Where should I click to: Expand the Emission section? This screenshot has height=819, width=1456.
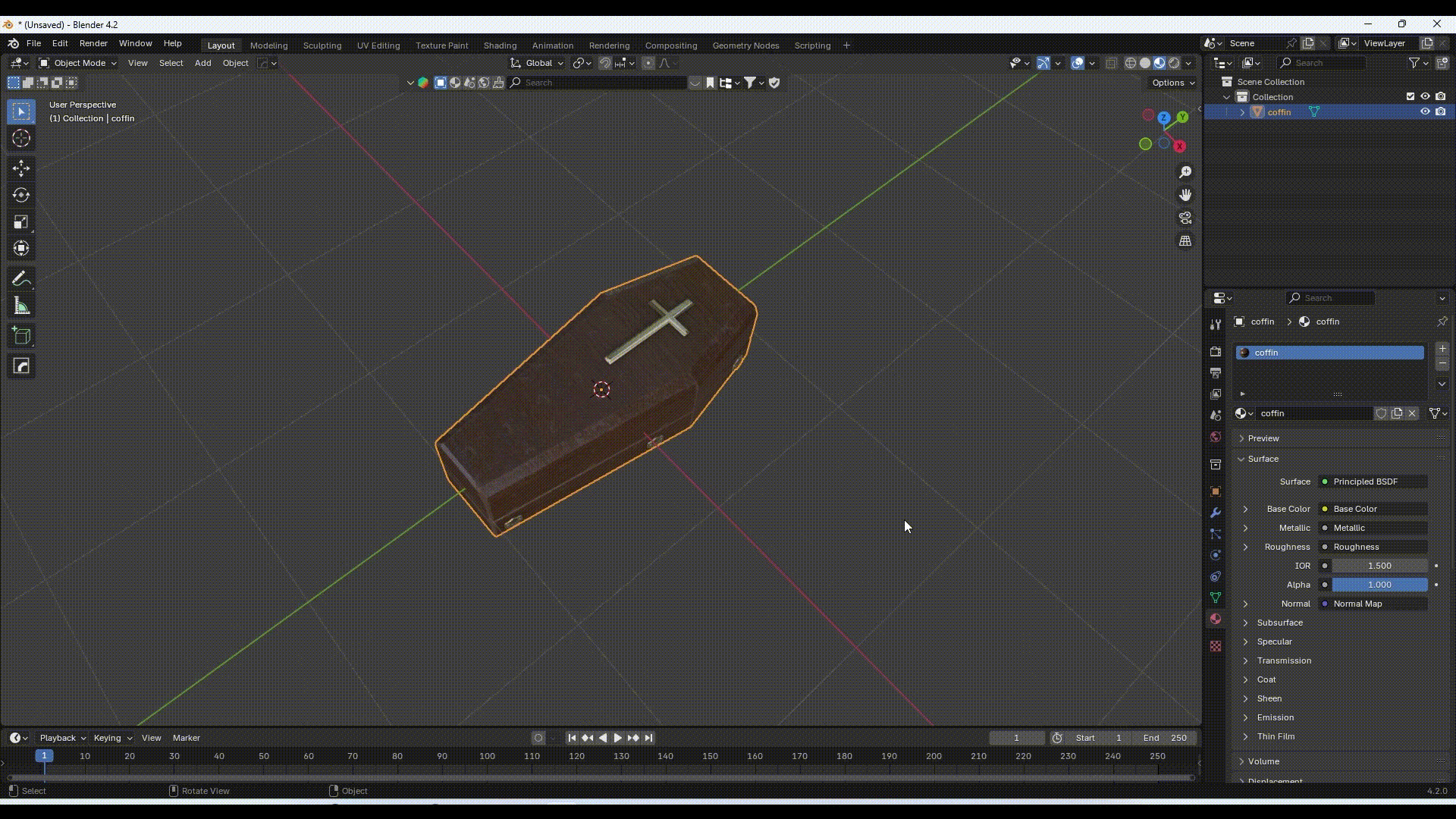click(1276, 717)
